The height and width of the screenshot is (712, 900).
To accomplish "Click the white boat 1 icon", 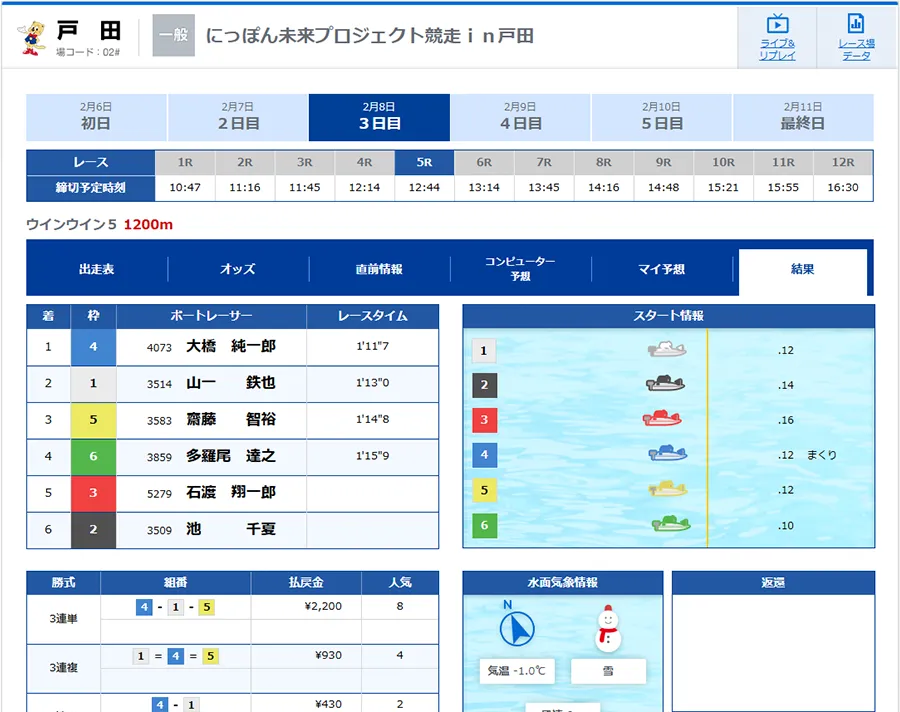I will (666, 350).
